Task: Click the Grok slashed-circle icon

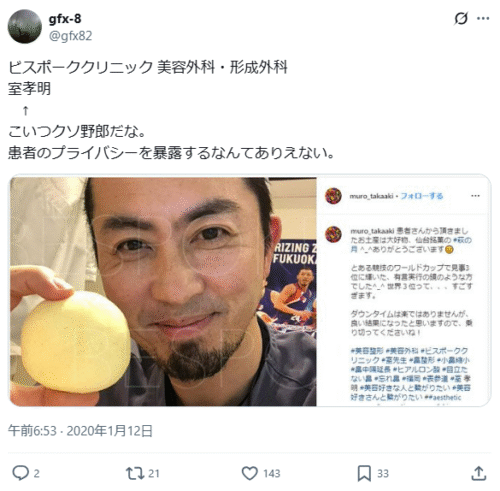Action: coord(461,19)
